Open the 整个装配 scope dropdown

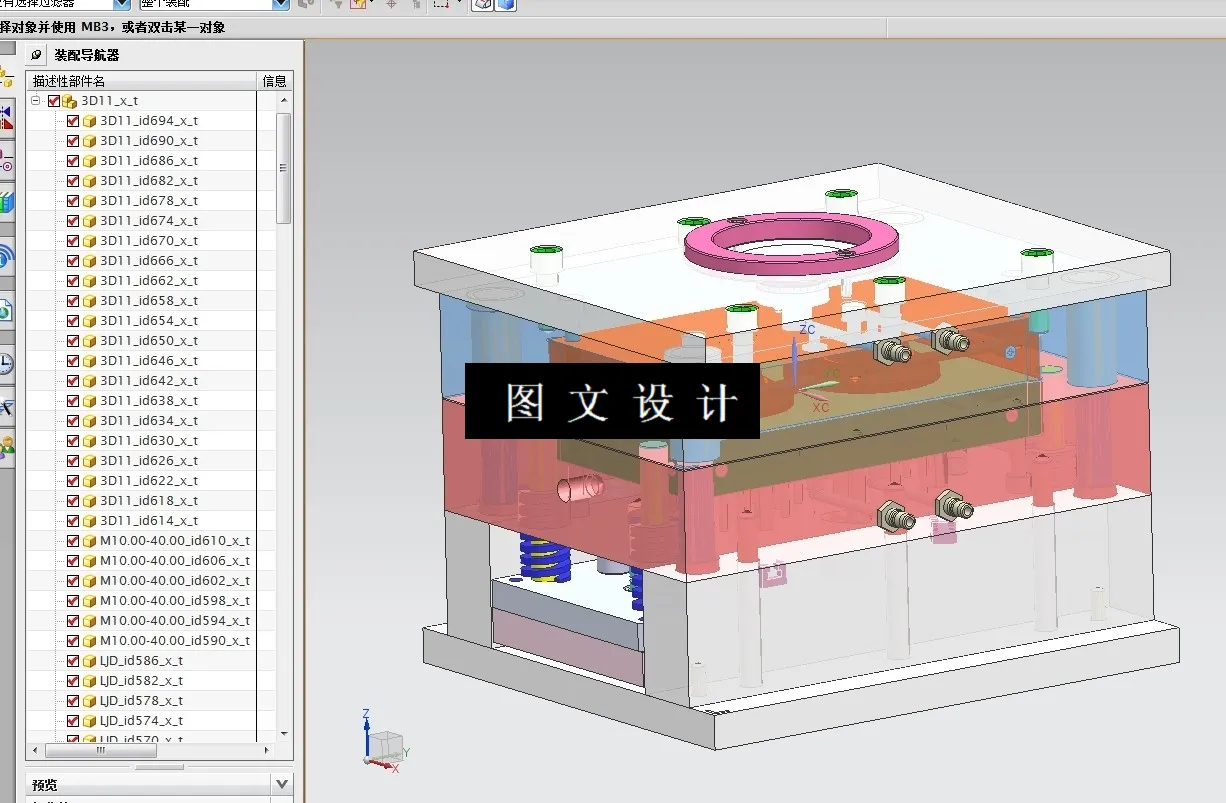click(278, 3)
